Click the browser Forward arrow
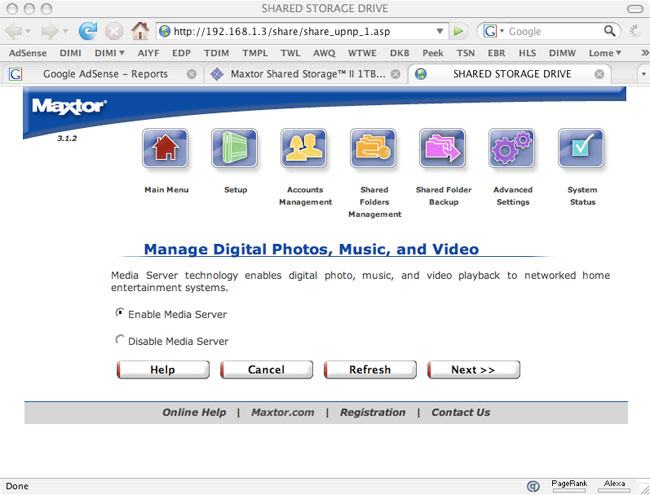Image resolution: width=650 pixels, height=495 pixels. [49, 31]
